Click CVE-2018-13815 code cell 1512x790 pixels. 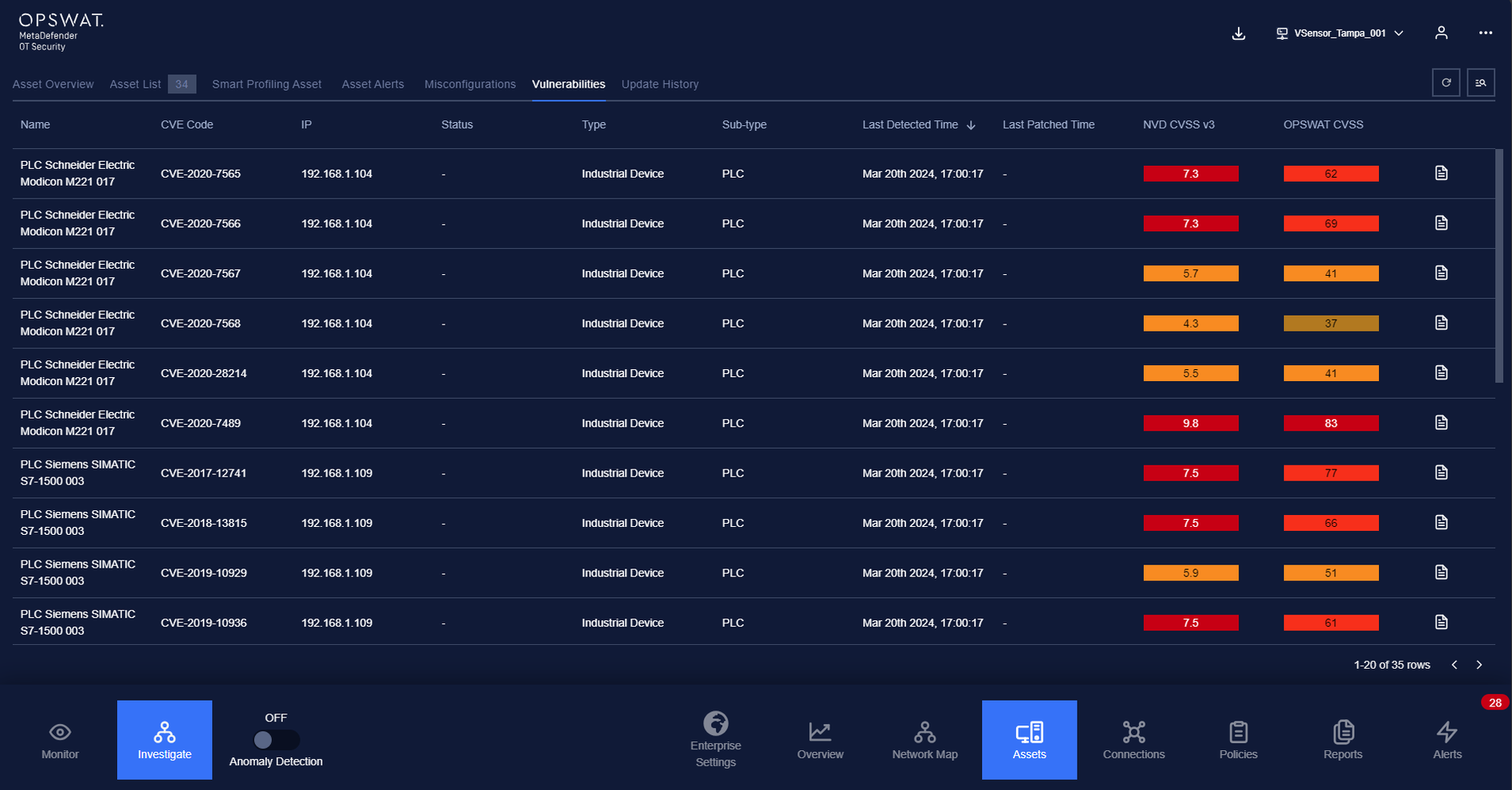click(203, 524)
